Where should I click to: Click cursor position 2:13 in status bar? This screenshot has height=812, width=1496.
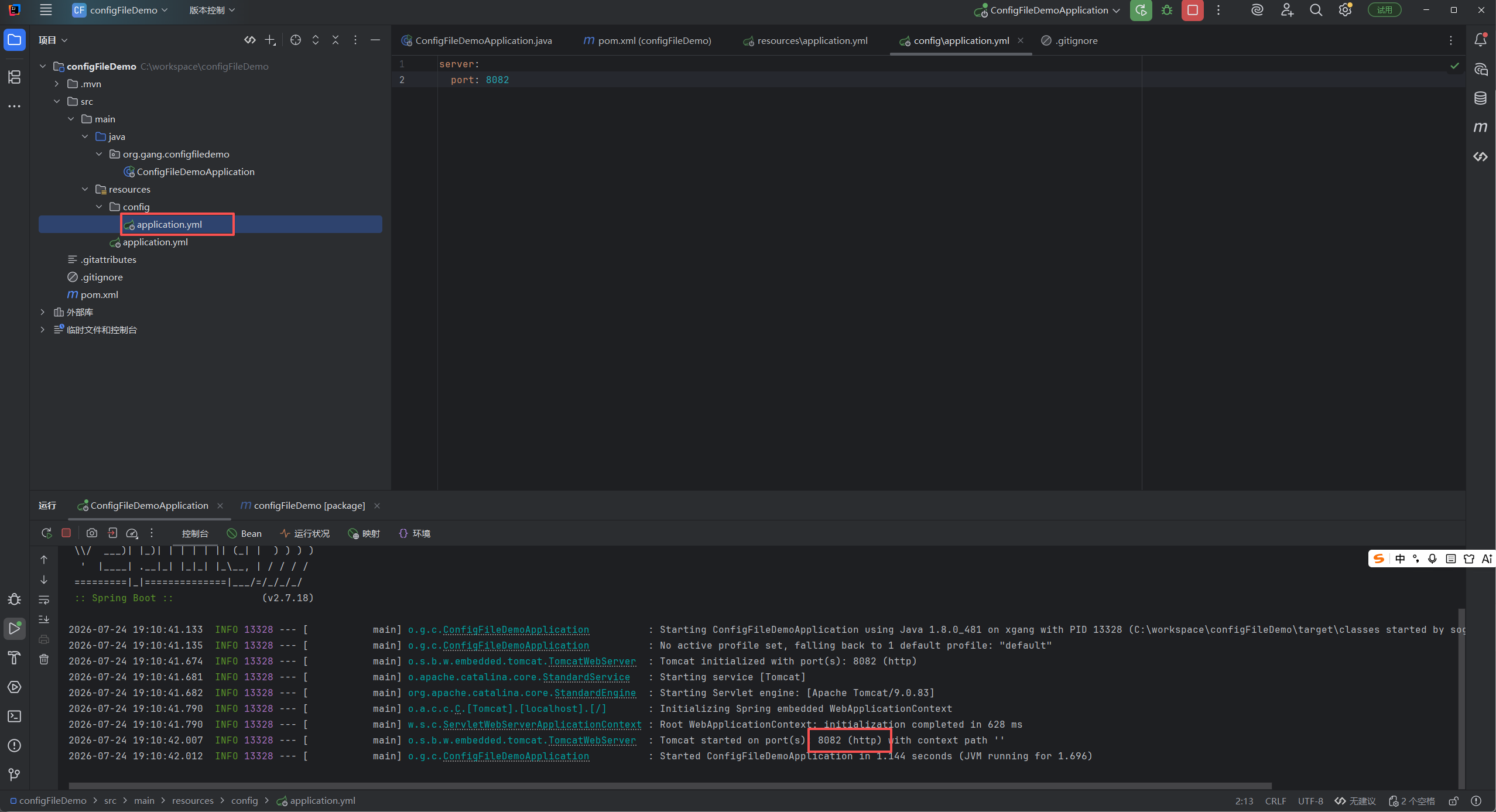pos(1244,801)
